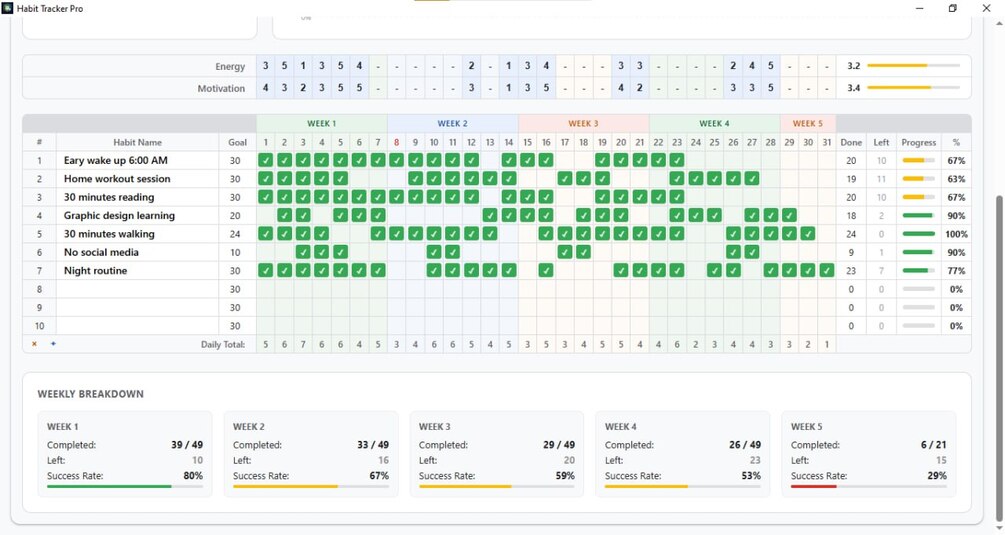The image size is (1005, 535).
Task: Uncheck Eary wake up on day 1
Action: [x=265, y=161]
